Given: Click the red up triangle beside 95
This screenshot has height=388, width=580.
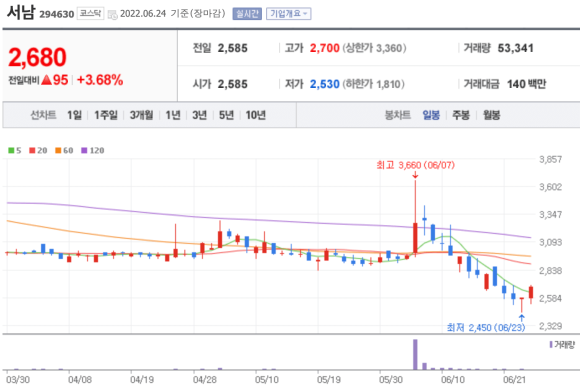Looking at the screenshot, I should [x=47, y=80].
